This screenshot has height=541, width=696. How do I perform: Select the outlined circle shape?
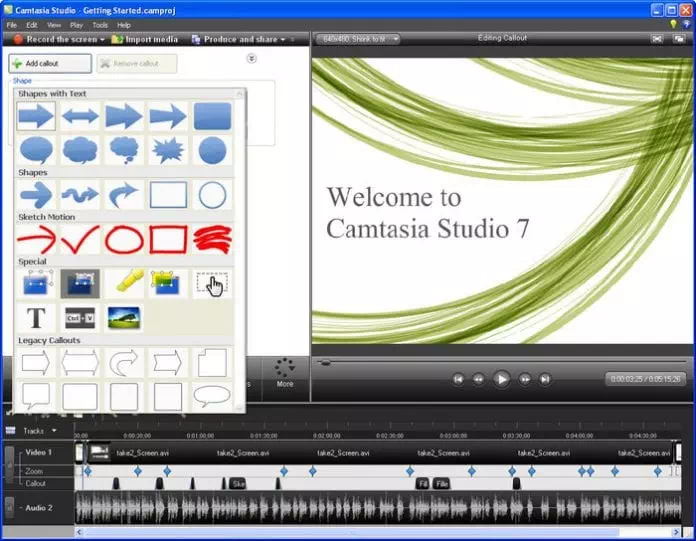(x=212, y=194)
